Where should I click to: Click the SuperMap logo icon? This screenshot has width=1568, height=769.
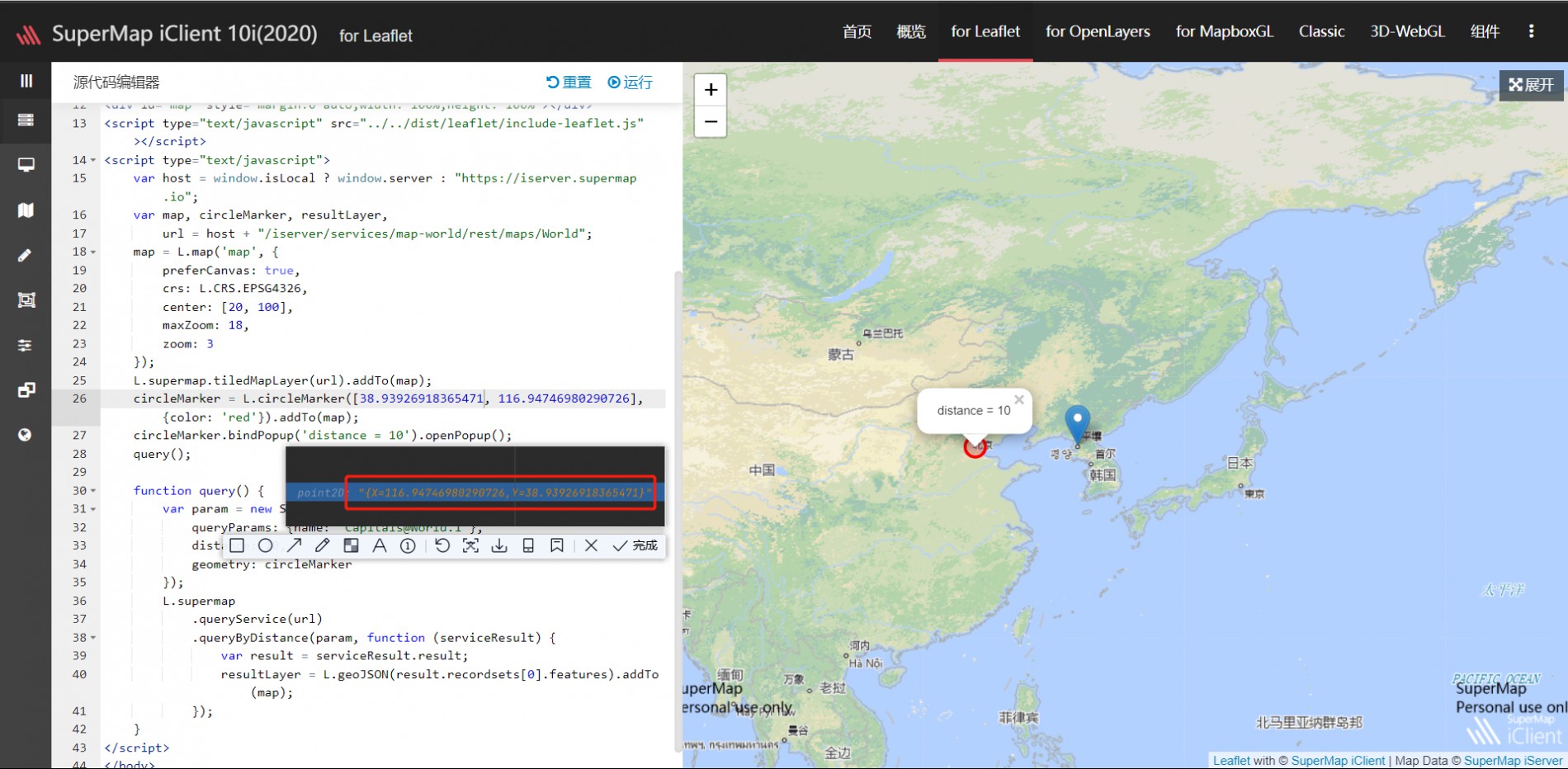(28, 35)
